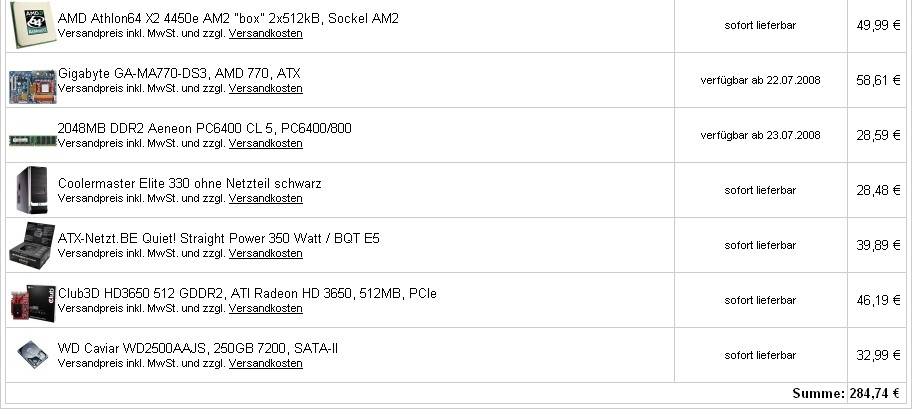Open Versandkosten link under Club3D HD3650
919x410 pixels.
pos(266,309)
